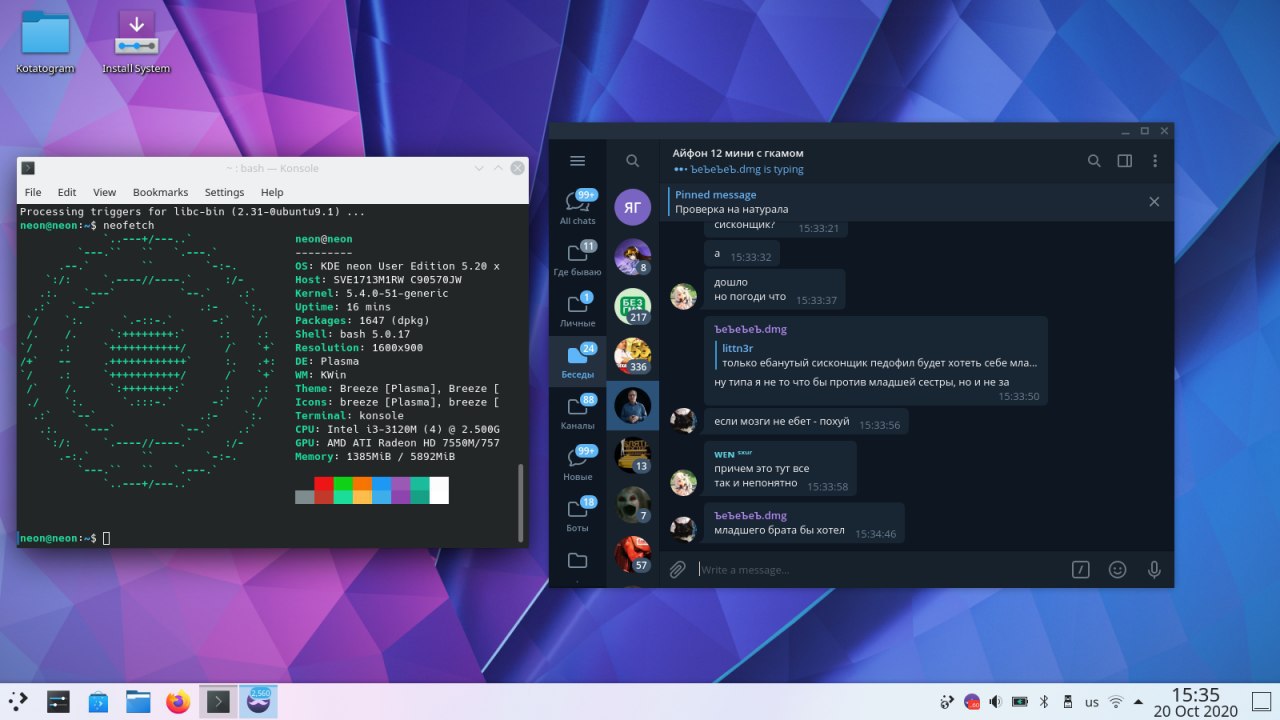
Task: Select the Где бываю chat folder
Action: point(577,258)
